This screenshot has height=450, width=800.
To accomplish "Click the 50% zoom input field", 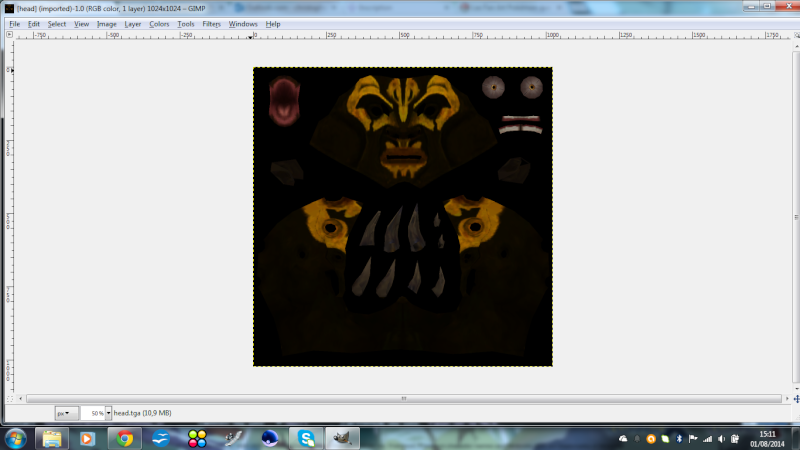I will (x=93, y=413).
